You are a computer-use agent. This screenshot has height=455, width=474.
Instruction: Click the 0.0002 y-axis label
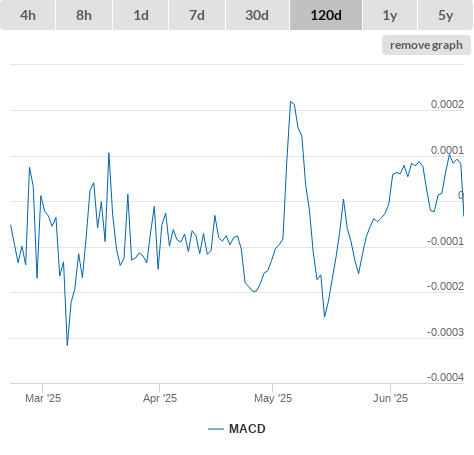tap(447, 104)
